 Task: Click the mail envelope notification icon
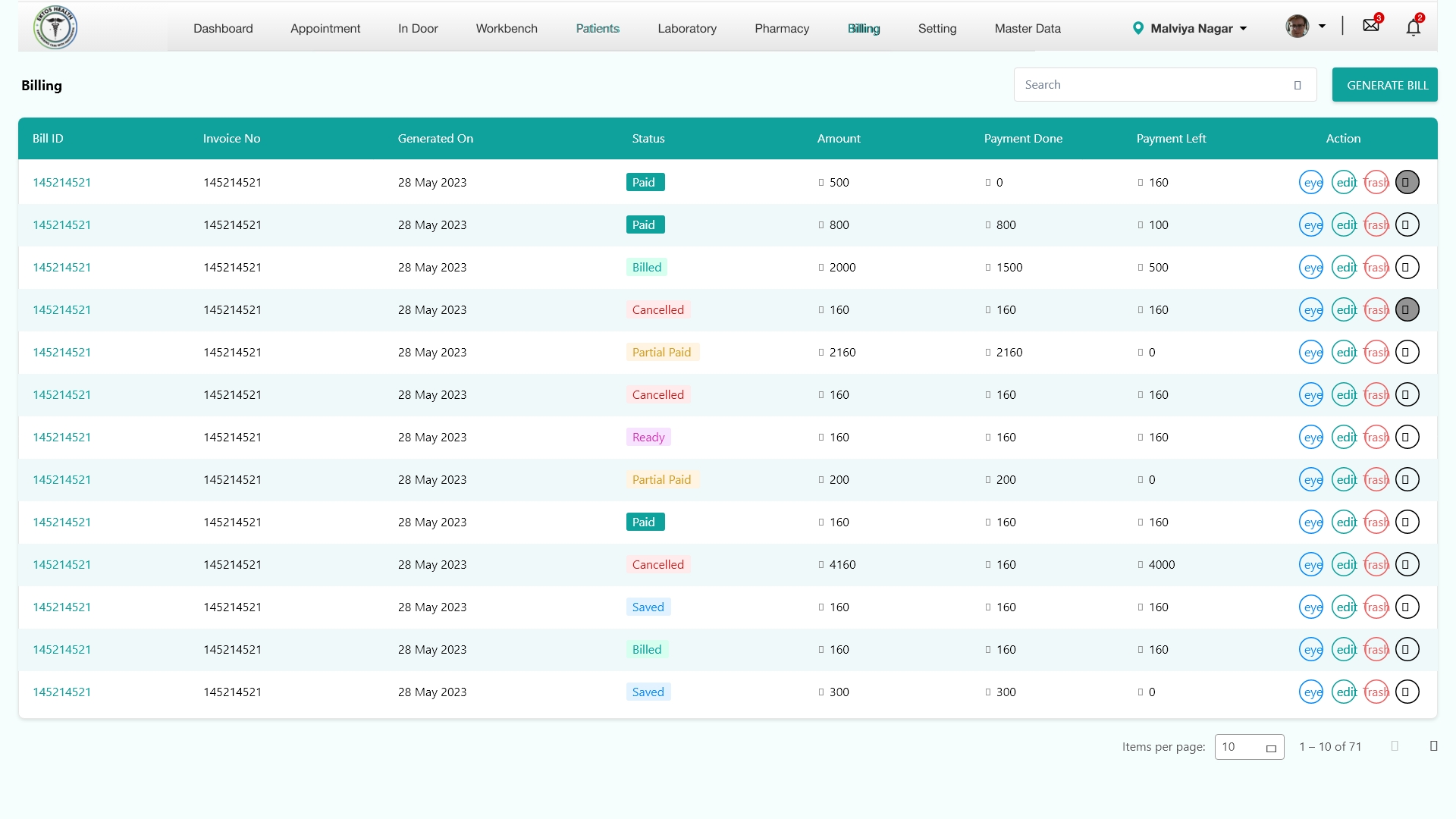click(1371, 26)
